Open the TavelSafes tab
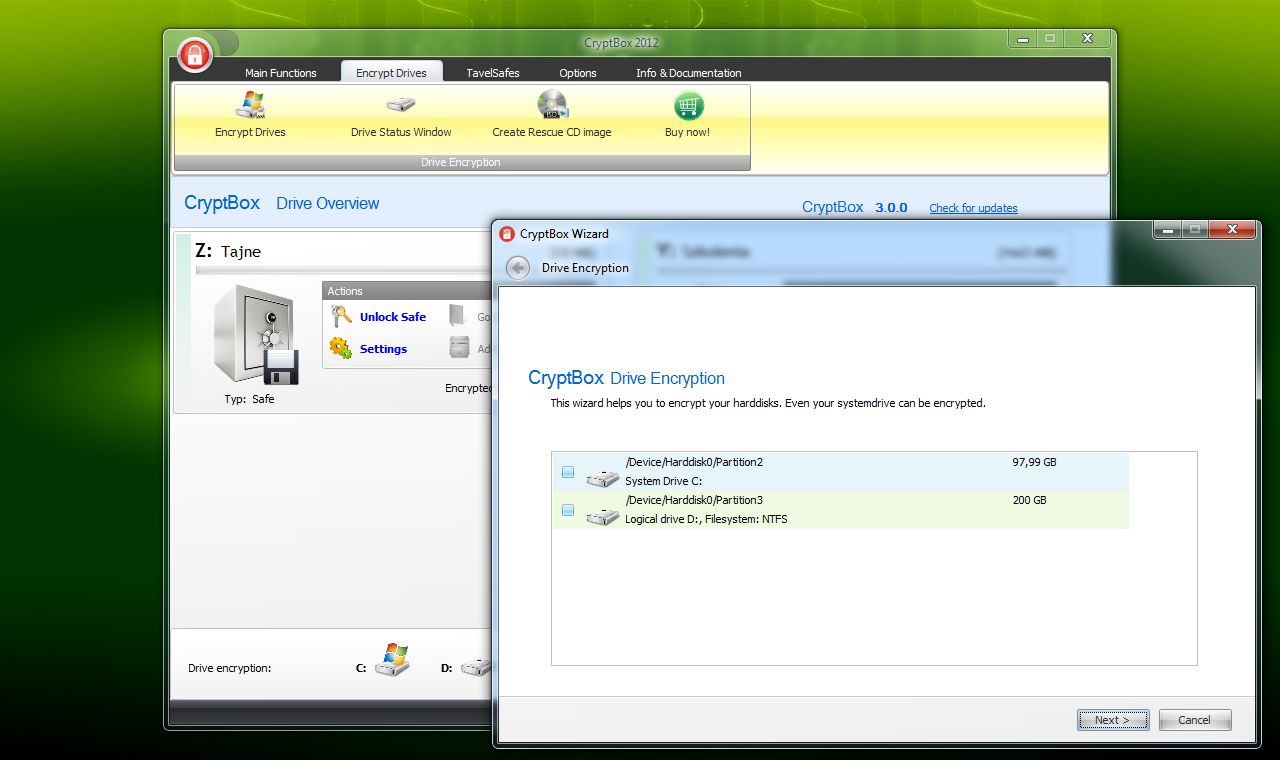 (493, 73)
